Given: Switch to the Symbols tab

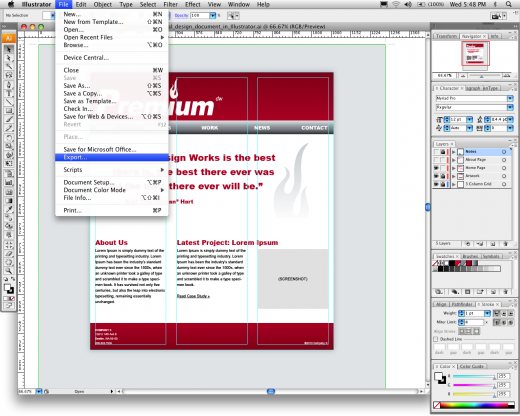Looking at the screenshot, I should 491,256.
